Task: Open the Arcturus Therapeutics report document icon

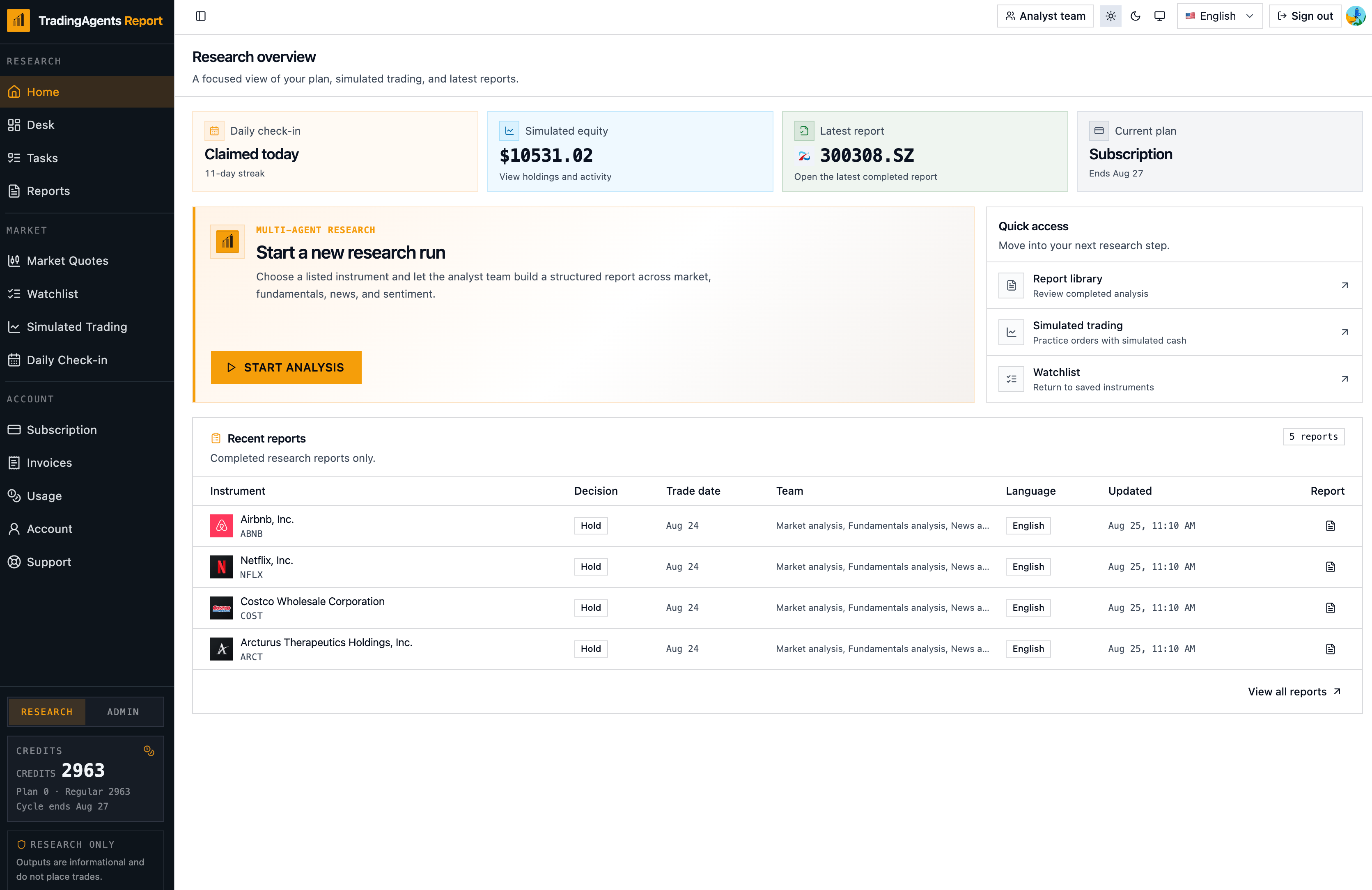Action: pyautogui.click(x=1330, y=649)
